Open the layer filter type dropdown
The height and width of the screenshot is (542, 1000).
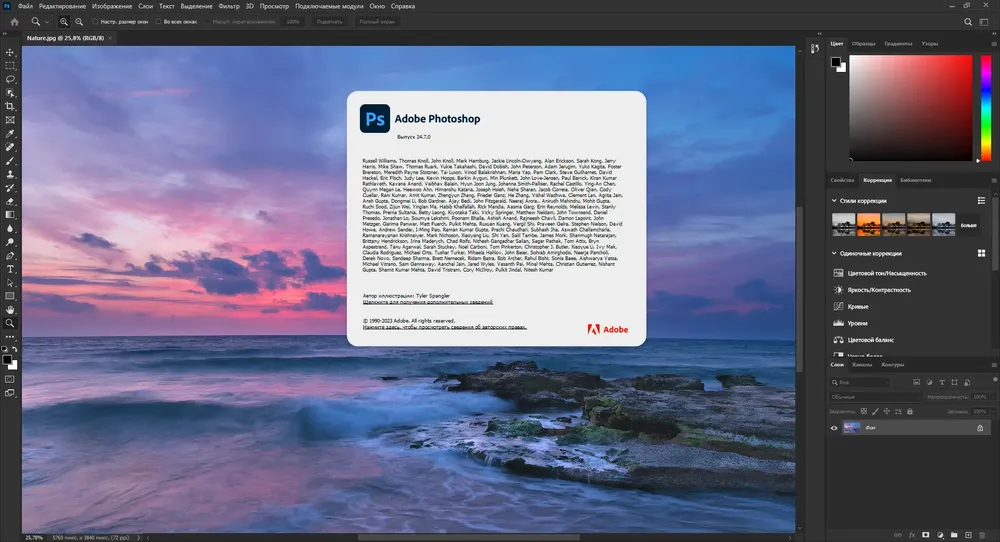tap(860, 382)
